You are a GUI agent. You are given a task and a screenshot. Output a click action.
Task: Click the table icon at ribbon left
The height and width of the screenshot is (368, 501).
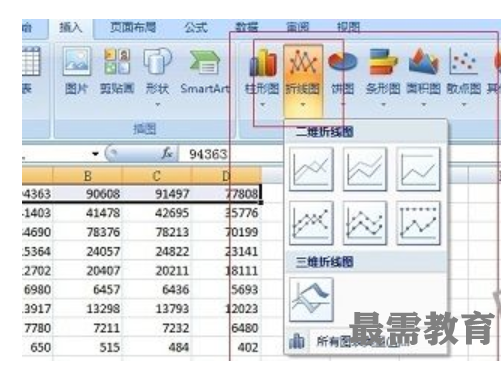click(x=31, y=62)
